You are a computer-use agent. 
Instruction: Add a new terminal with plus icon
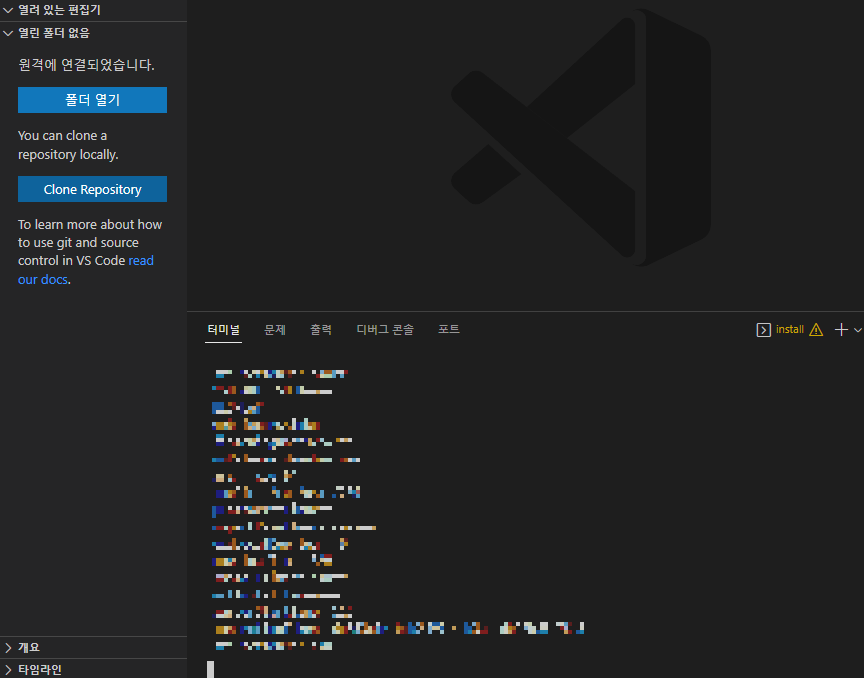[841, 330]
